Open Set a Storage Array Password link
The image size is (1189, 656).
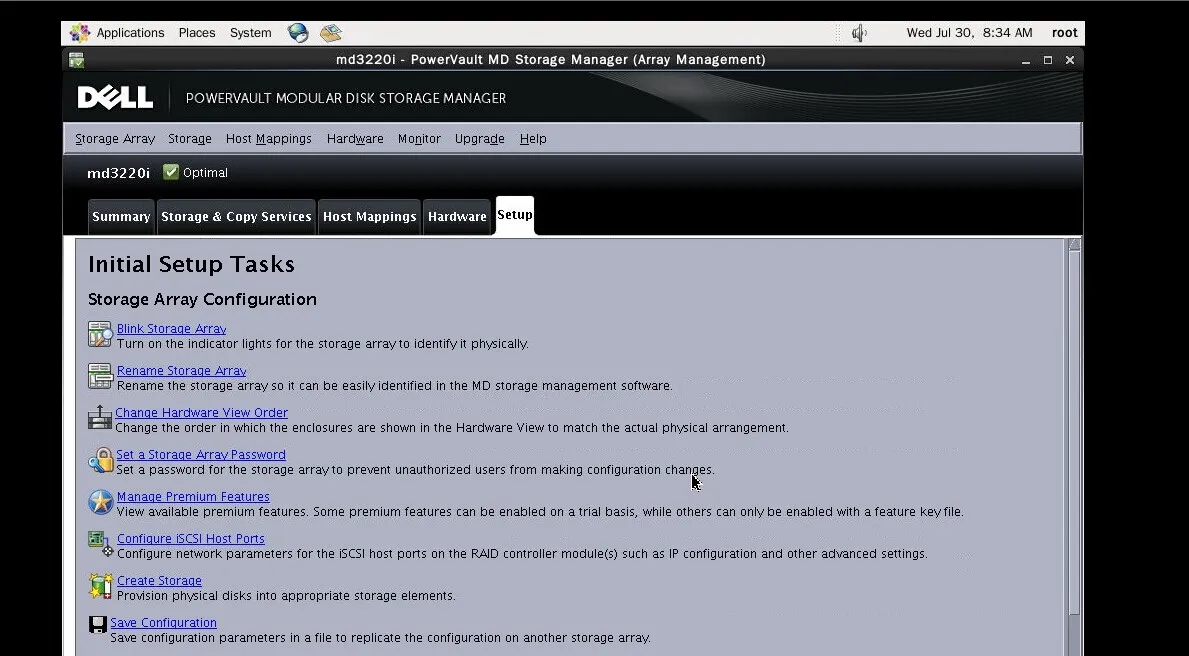click(201, 454)
